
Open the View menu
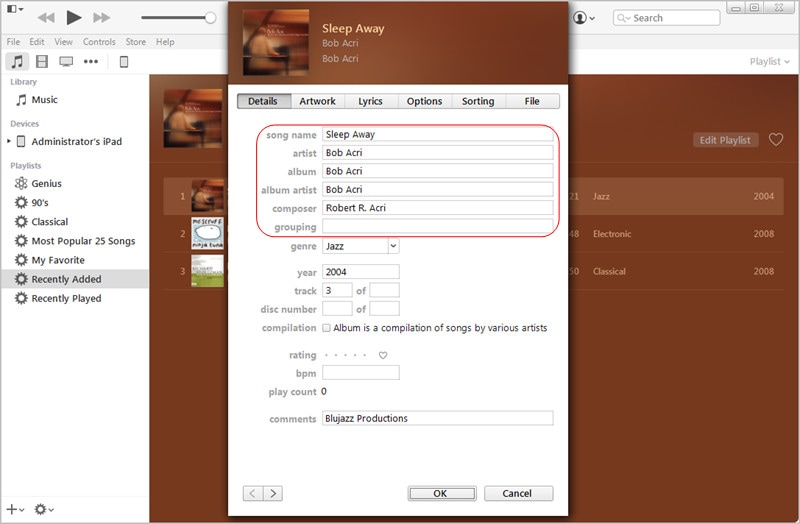point(63,42)
